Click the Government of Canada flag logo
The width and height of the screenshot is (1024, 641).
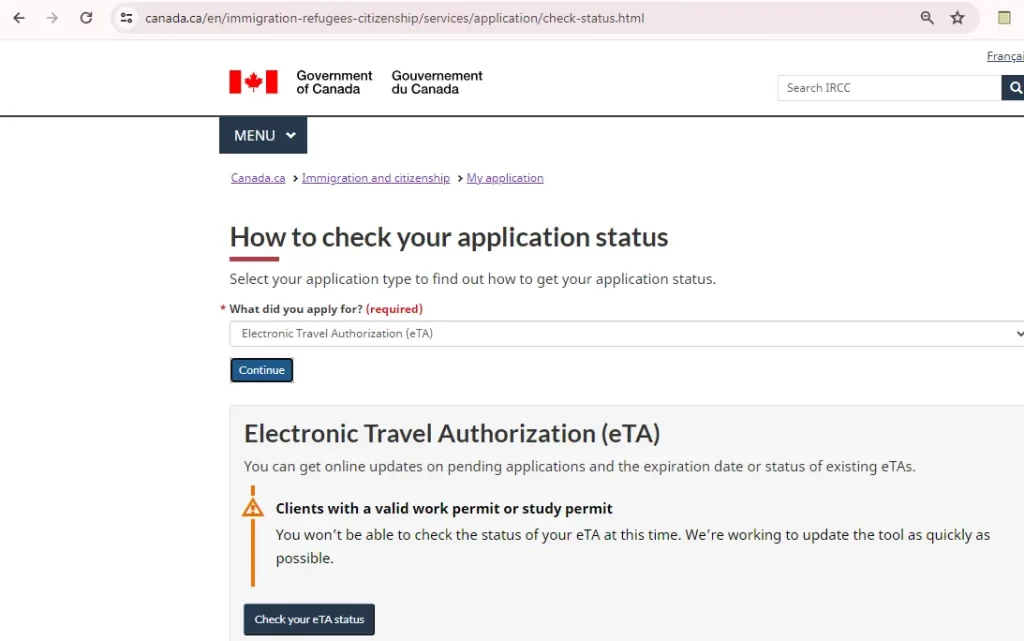(x=252, y=79)
